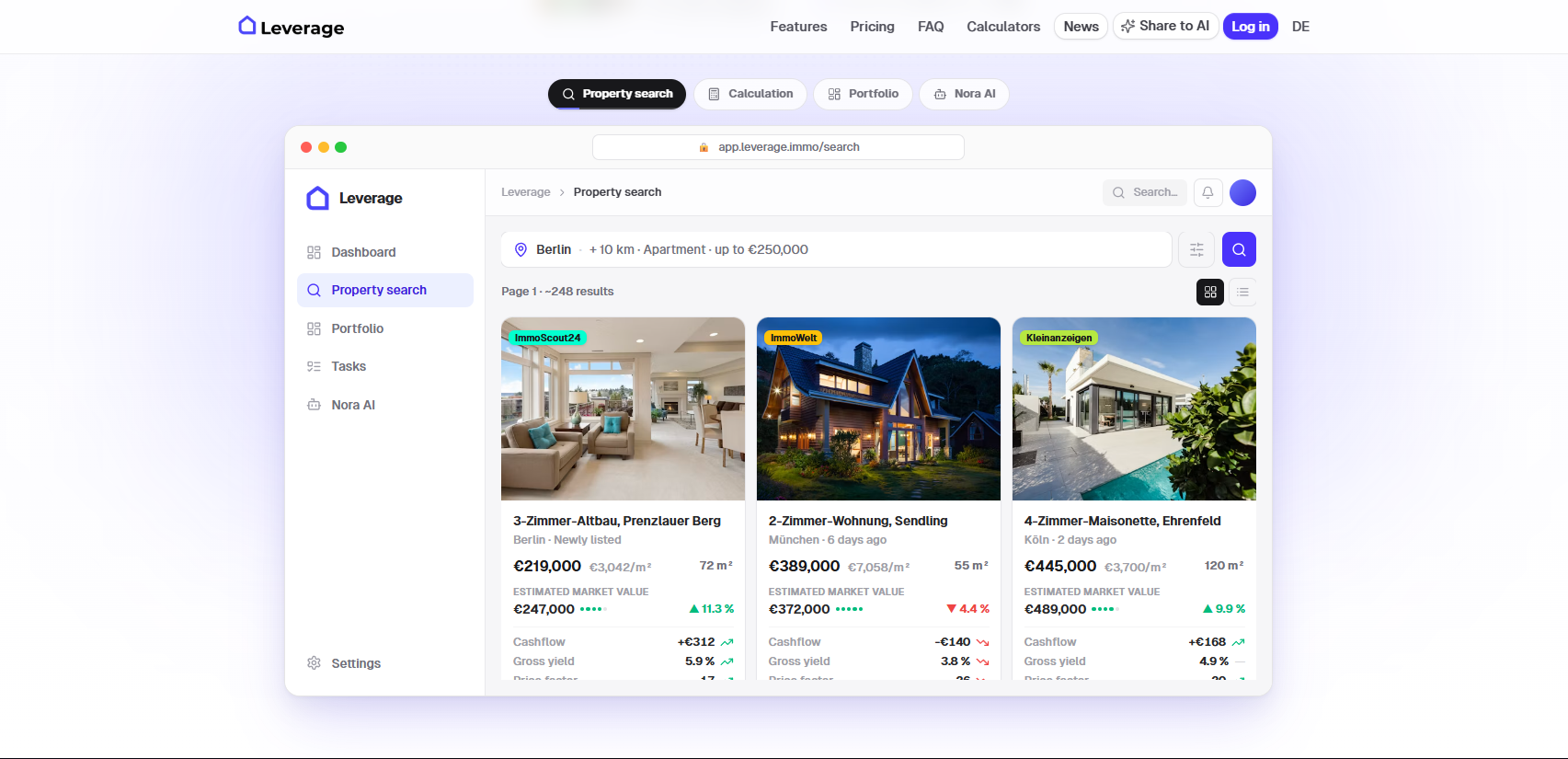The height and width of the screenshot is (759, 1568).
Task: Click the Dashboard sidebar icon
Action: 314,252
